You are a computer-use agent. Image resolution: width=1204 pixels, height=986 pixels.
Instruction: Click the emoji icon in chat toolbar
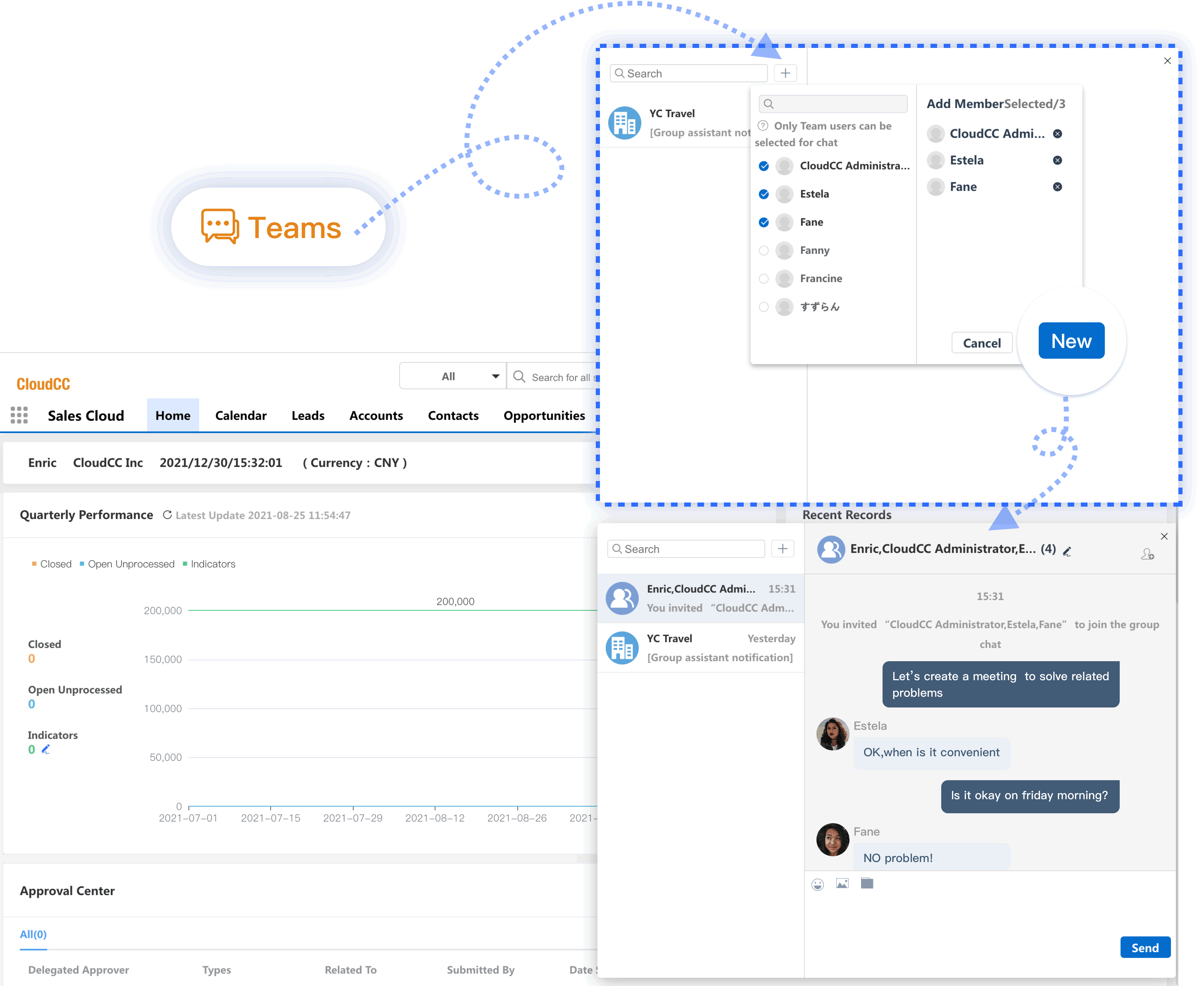[817, 884]
